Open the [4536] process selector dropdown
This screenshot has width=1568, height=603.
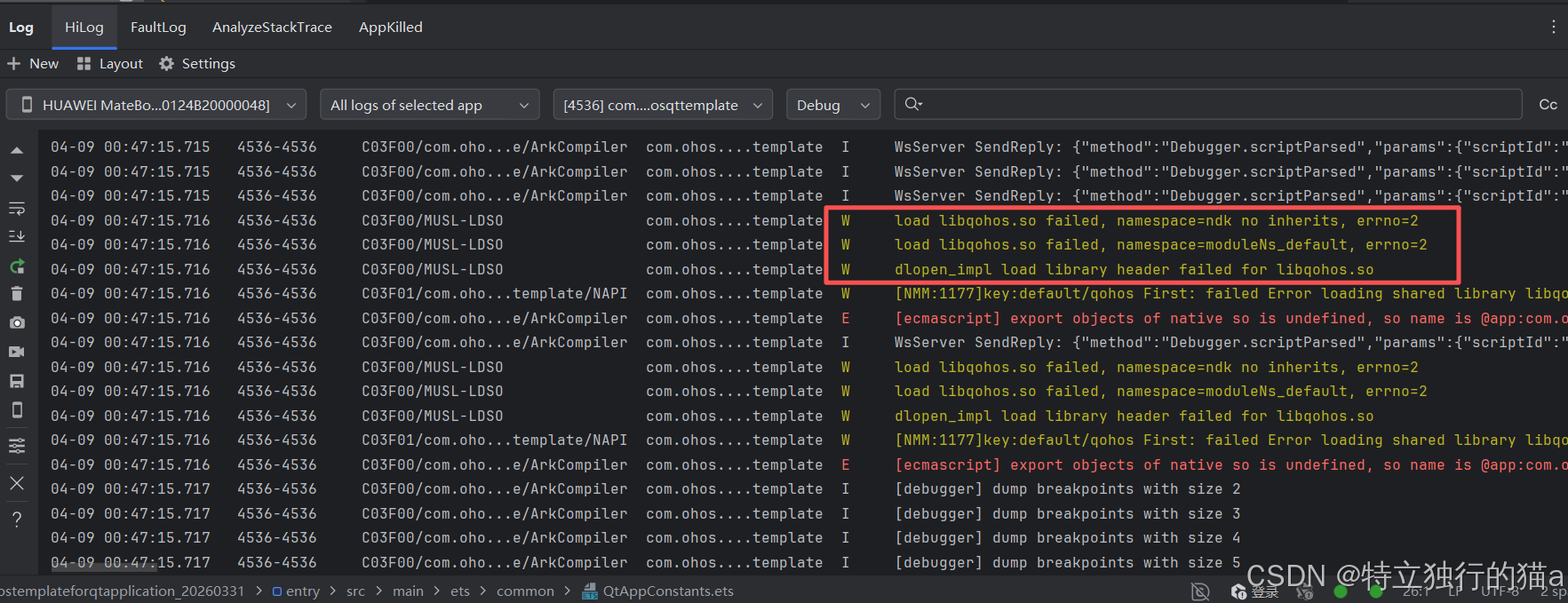[662, 105]
